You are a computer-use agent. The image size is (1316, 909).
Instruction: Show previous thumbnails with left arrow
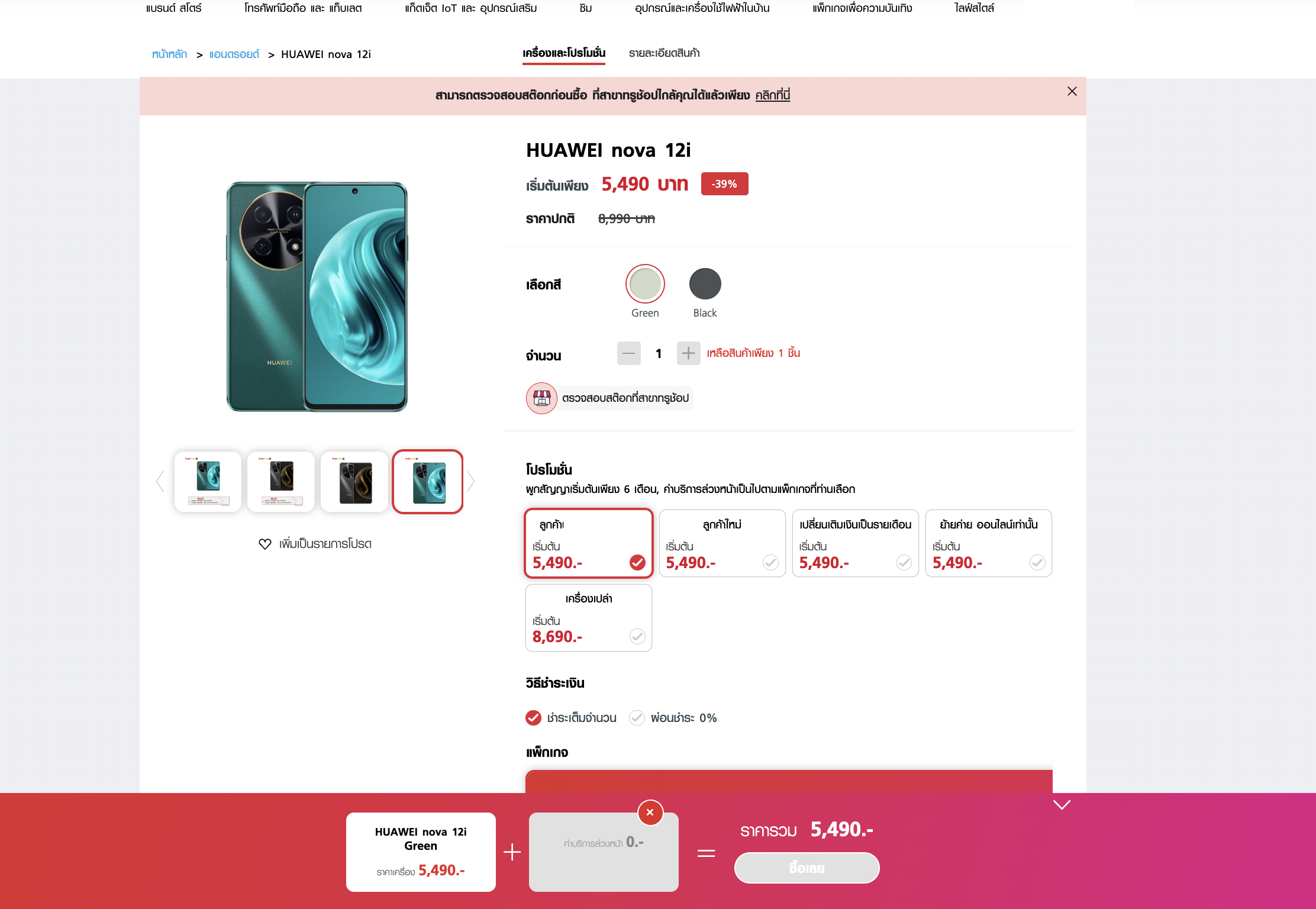click(160, 481)
